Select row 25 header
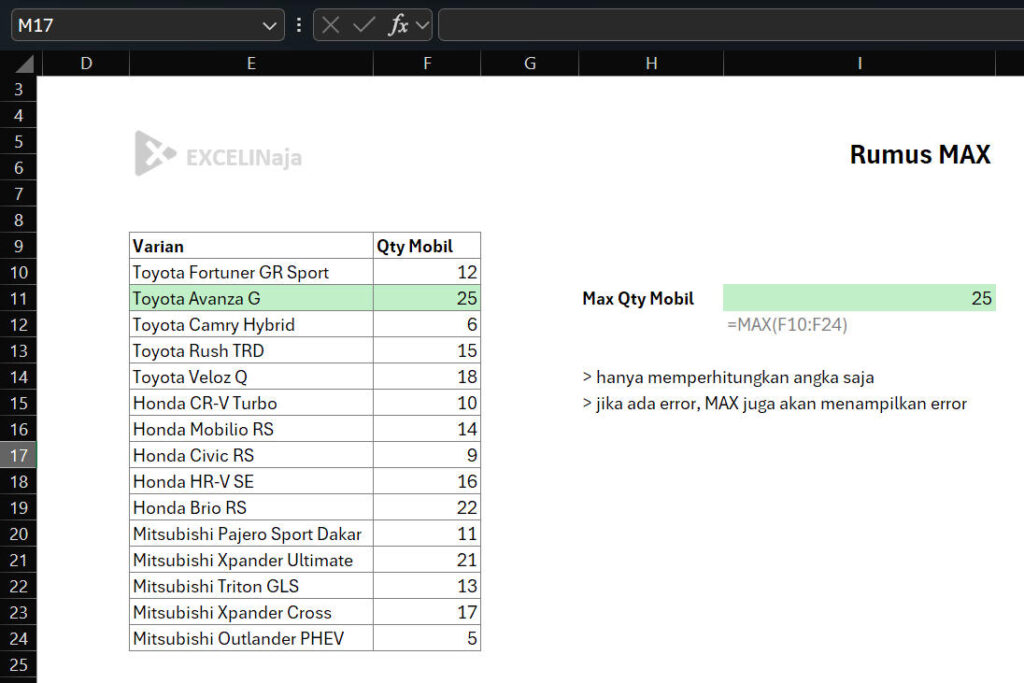Viewport: 1024px width, 683px height. (x=18, y=665)
